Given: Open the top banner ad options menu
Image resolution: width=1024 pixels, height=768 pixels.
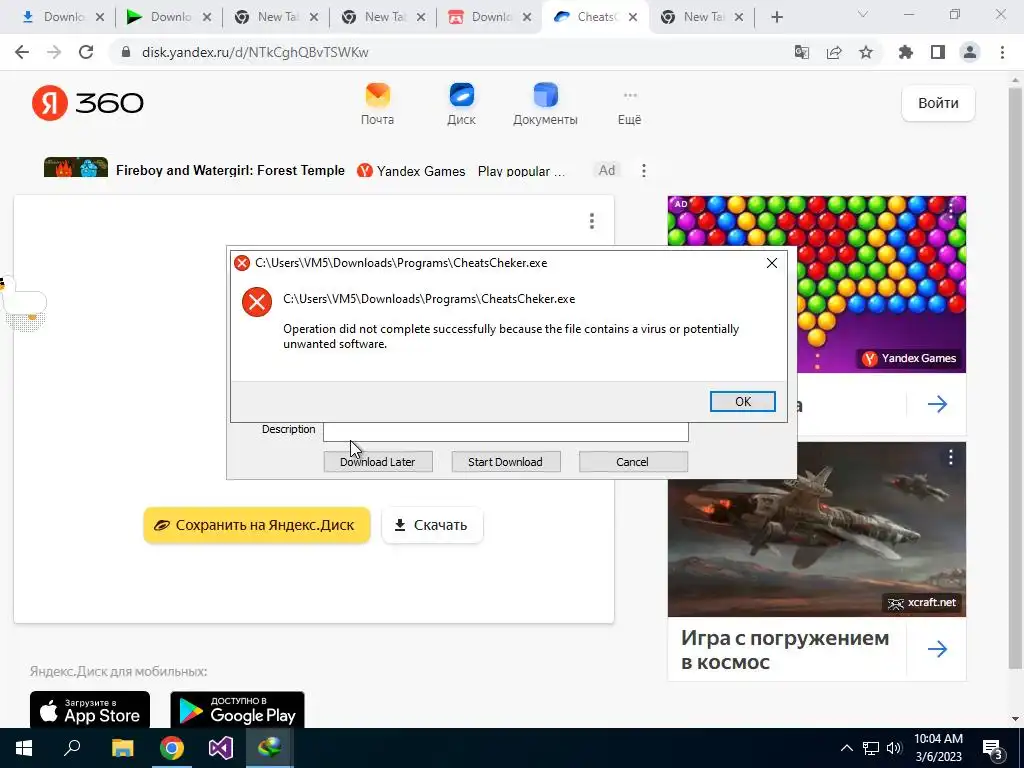Looking at the screenshot, I should click(644, 170).
